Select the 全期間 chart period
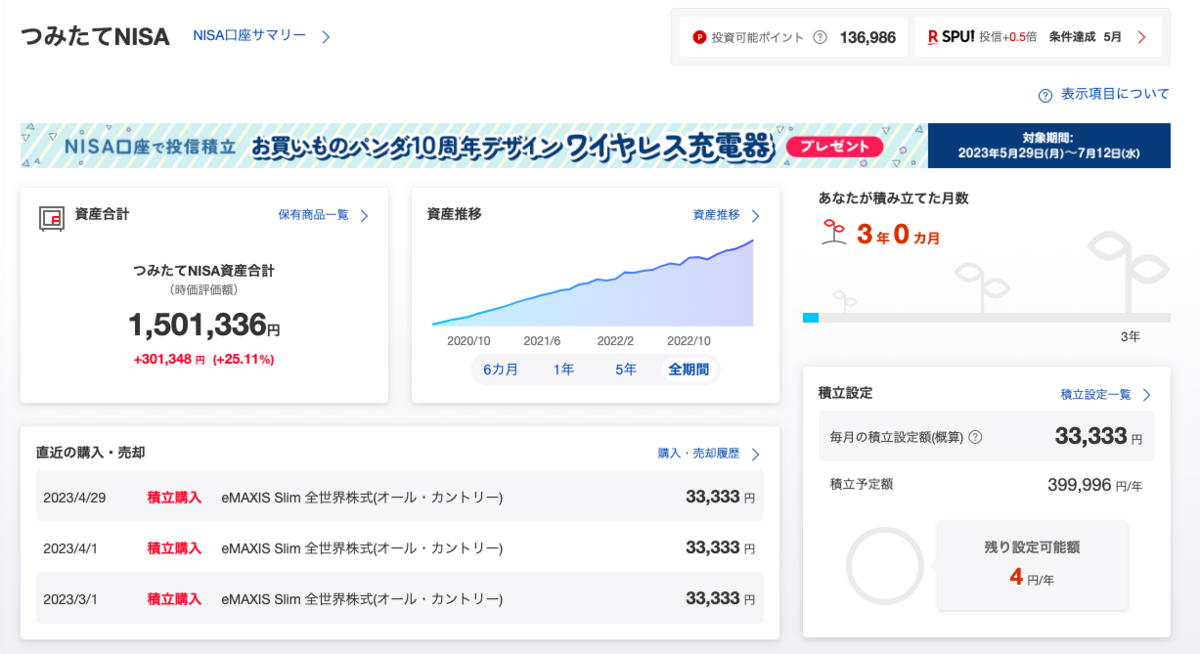 point(689,369)
